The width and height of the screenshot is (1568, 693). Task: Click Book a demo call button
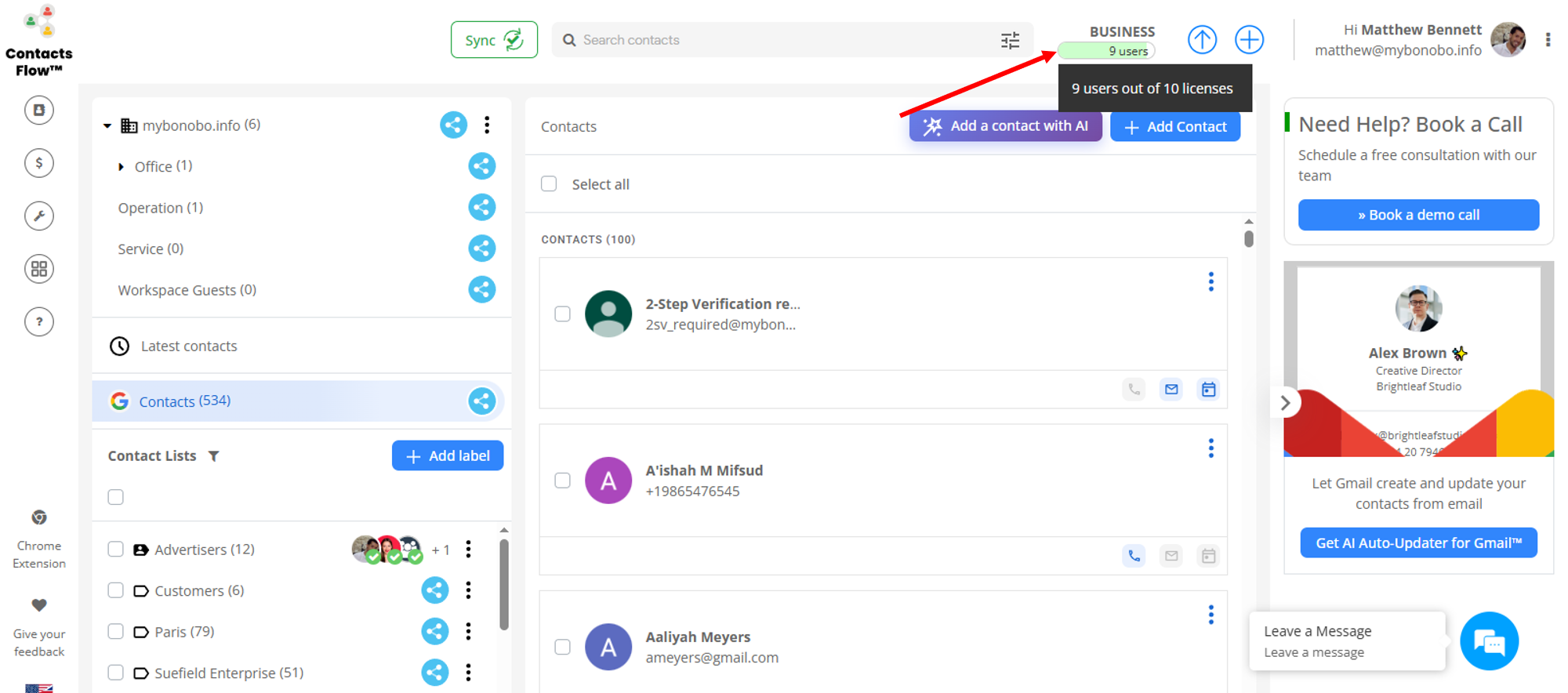tap(1417, 215)
